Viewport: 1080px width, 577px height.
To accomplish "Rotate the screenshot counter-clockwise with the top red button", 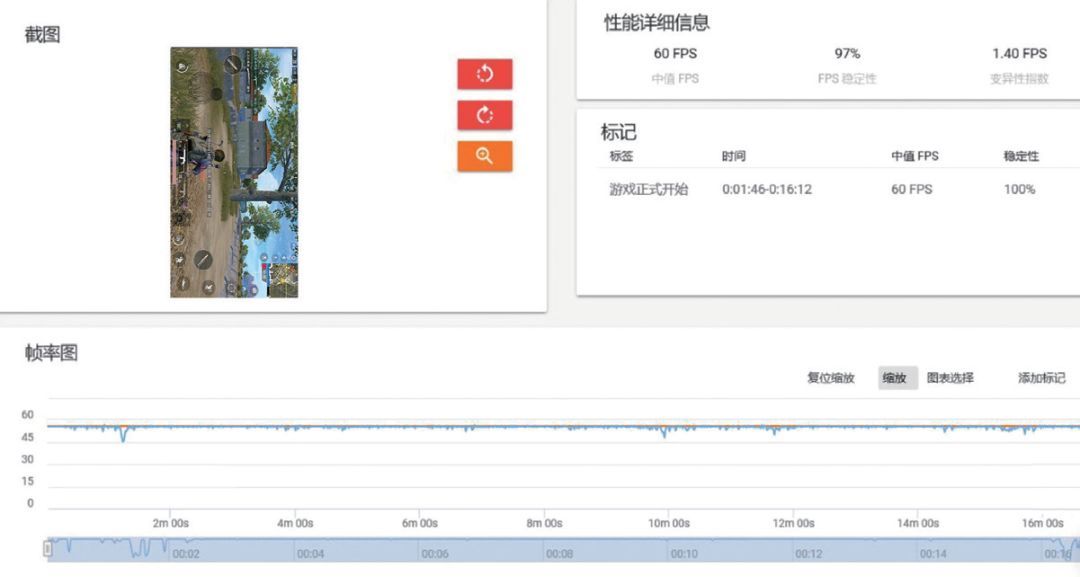I will click(484, 74).
